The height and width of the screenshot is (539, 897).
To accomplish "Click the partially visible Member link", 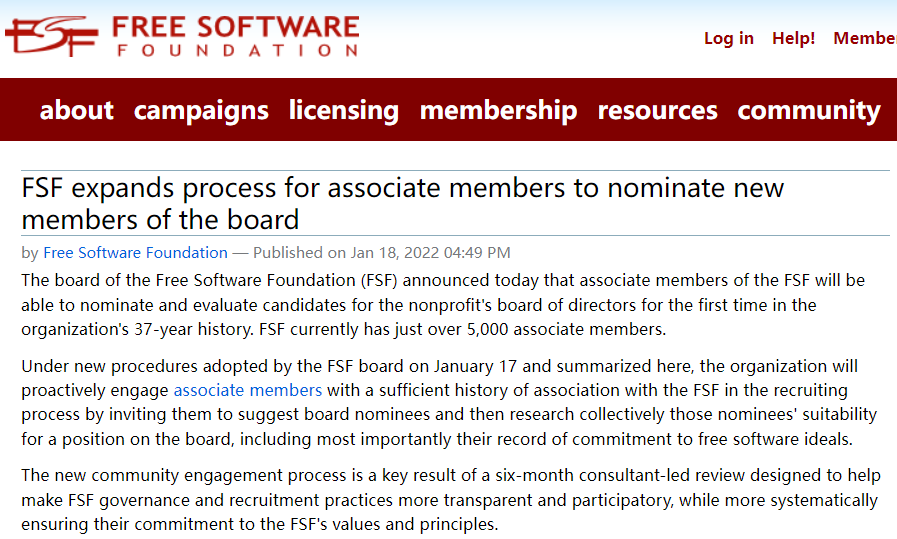I will click(864, 38).
